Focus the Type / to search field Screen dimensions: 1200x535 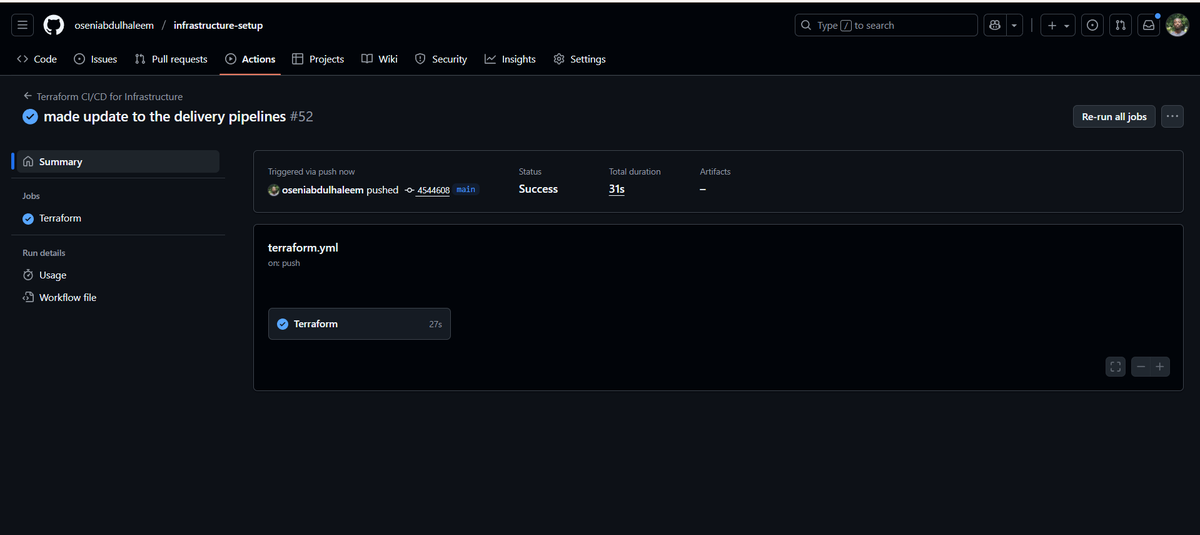click(x=886, y=25)
